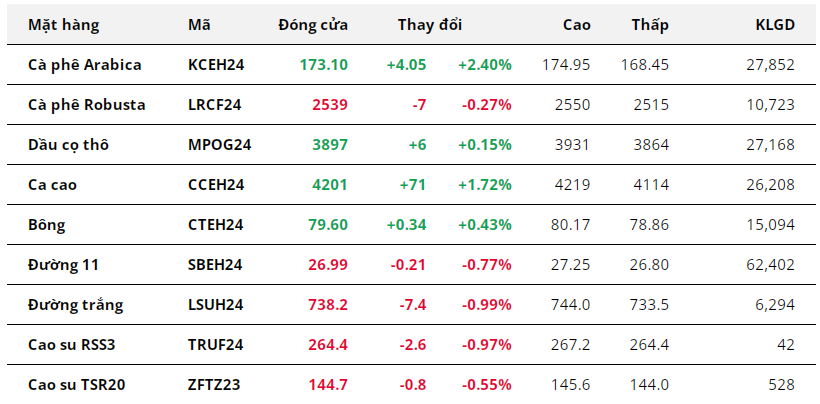
Task: Click the "Mã" column header
Action: 199,25
